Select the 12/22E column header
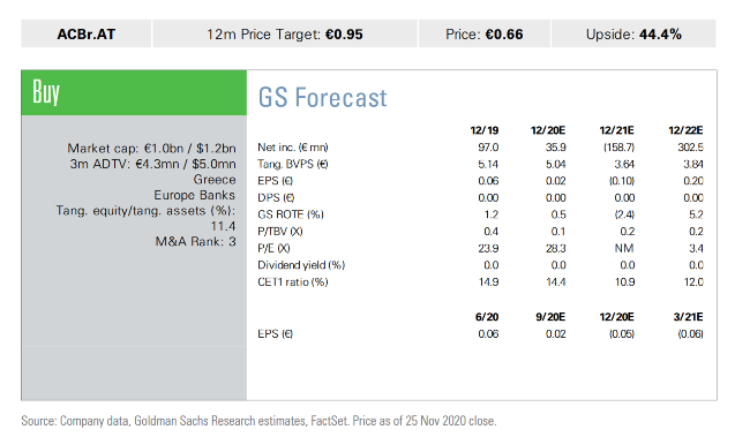The image size is (750, 437). (685, 131)
